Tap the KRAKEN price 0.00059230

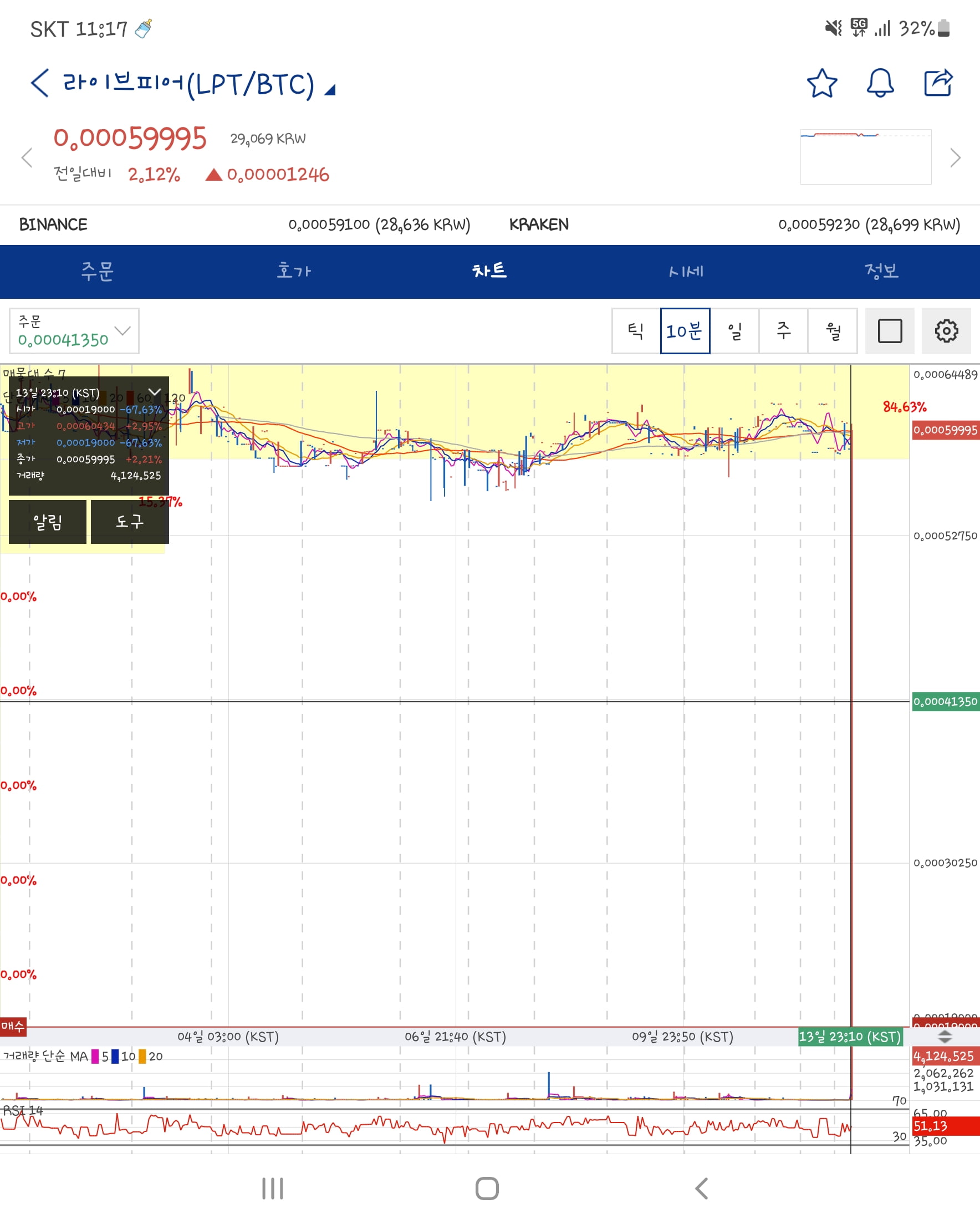coord(869,225)
